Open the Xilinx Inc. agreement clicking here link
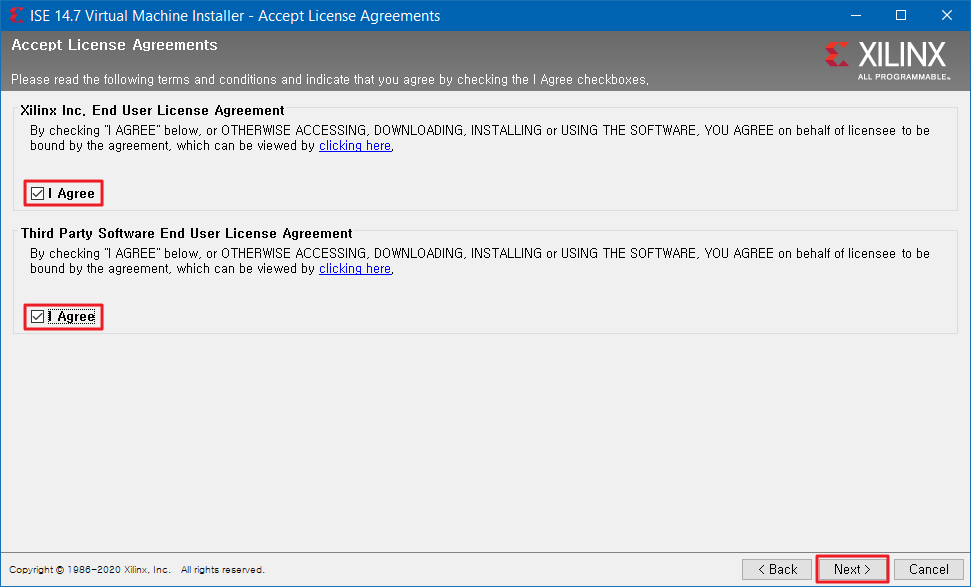This screenshot has height=587, width=971. (x=355, y=146)
